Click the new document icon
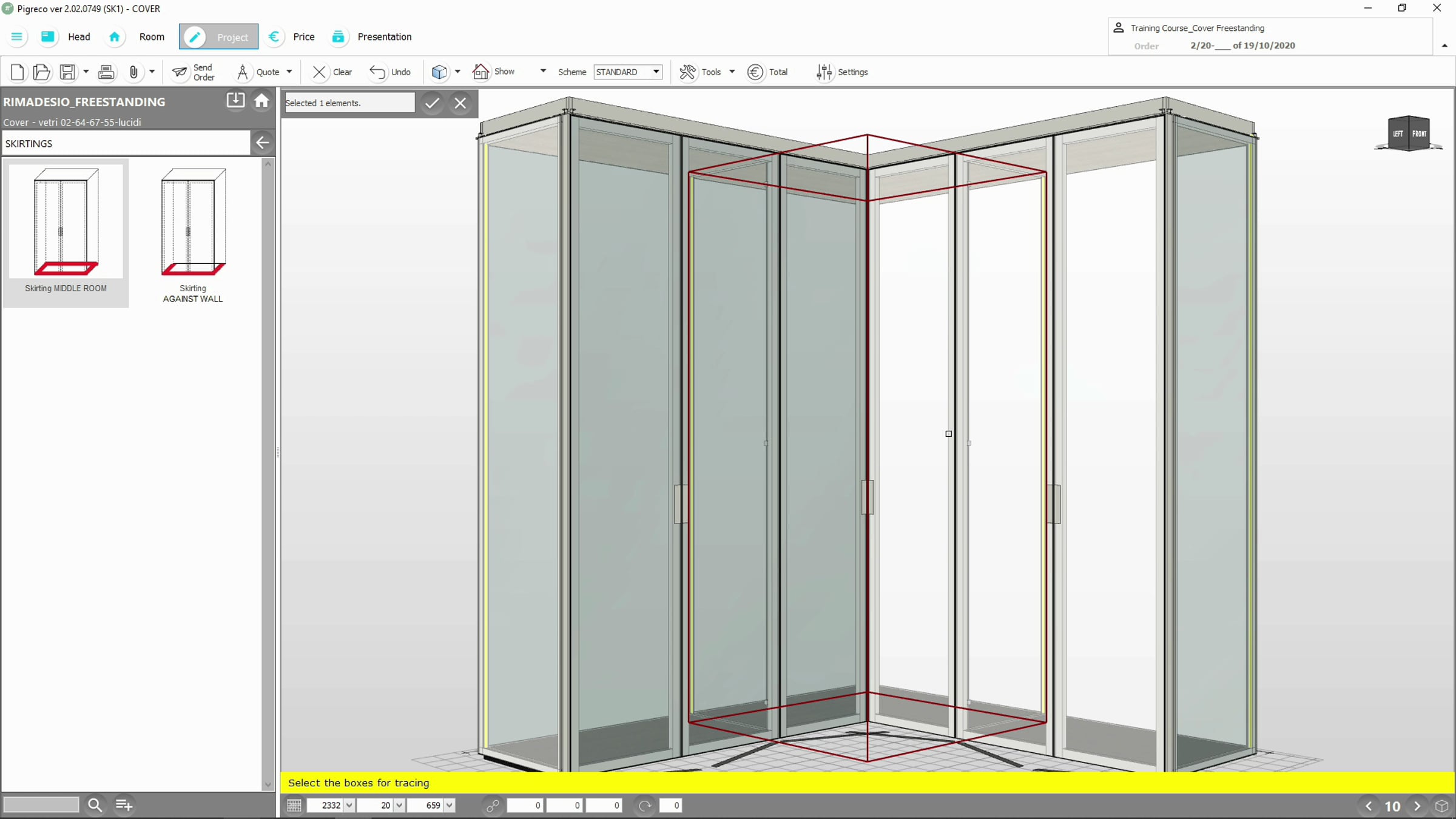 point(18,72)
